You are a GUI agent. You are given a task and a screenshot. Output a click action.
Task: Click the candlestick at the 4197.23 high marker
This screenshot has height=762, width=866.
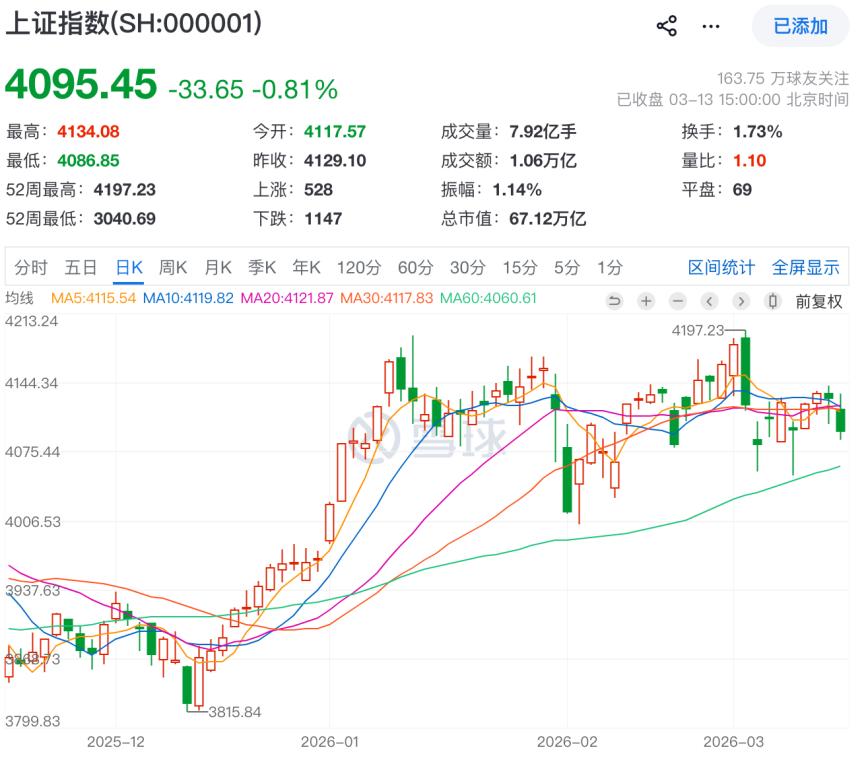click(x=746, y=370)
